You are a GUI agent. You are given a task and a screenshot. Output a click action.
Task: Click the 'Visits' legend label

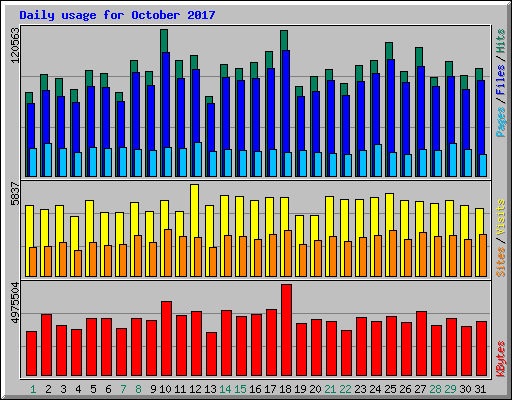501,217
